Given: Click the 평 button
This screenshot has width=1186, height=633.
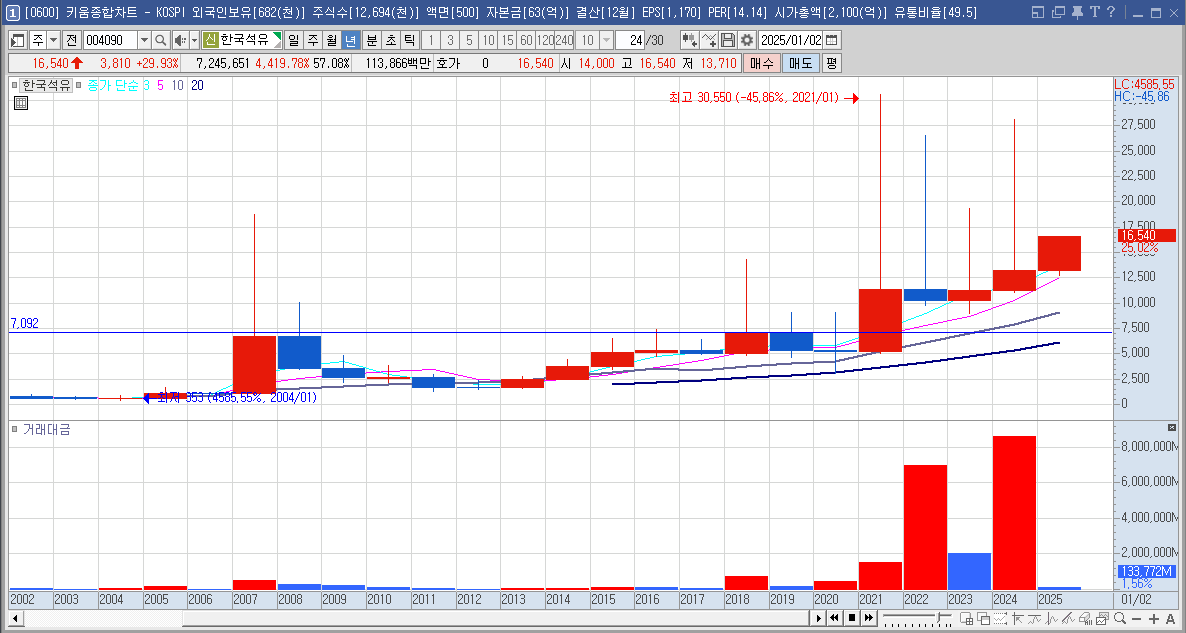Looking at the screenshot, I should click(x=831, y=64).
